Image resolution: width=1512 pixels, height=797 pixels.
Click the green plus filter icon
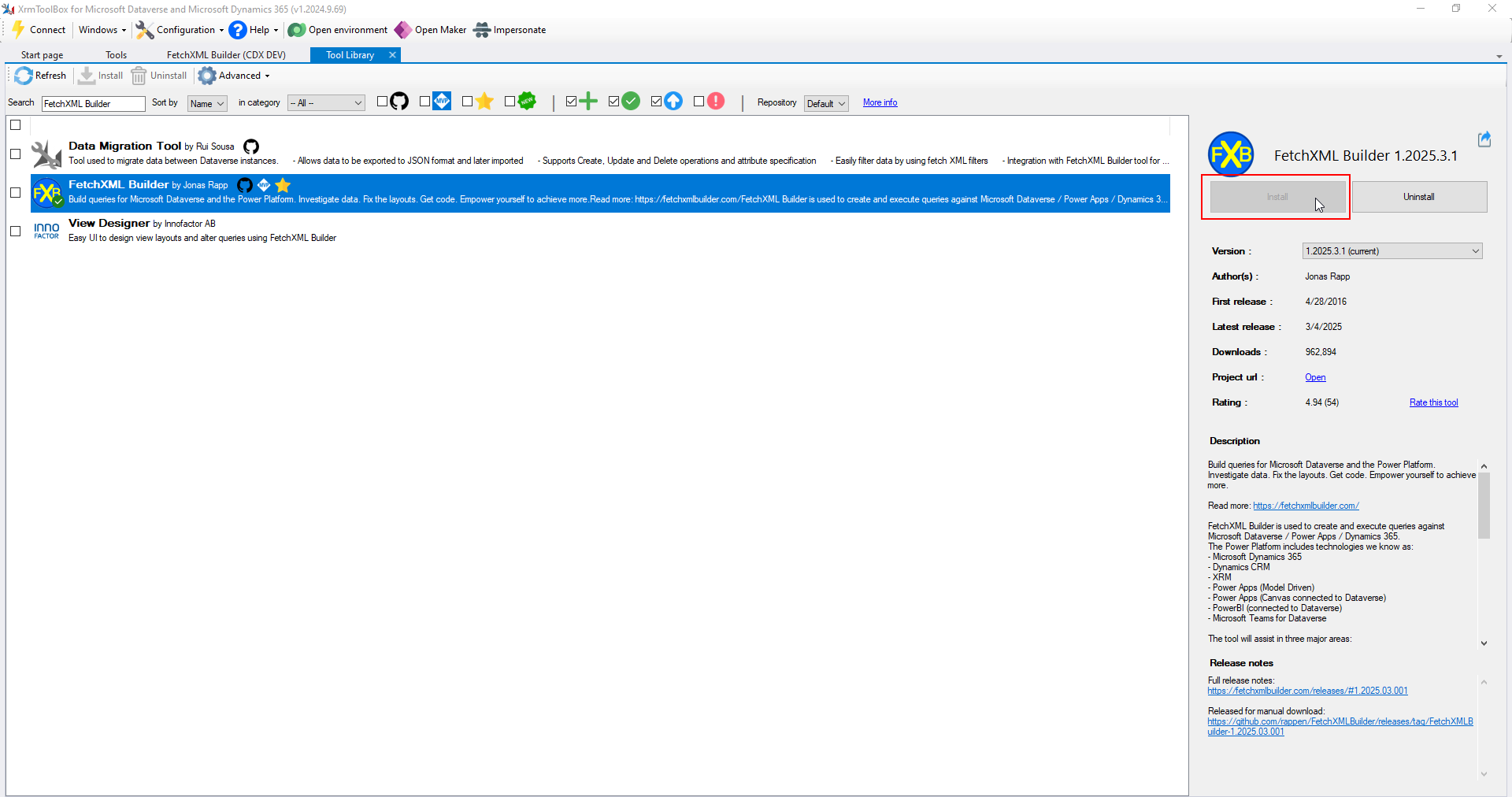(x=588, y=101)
